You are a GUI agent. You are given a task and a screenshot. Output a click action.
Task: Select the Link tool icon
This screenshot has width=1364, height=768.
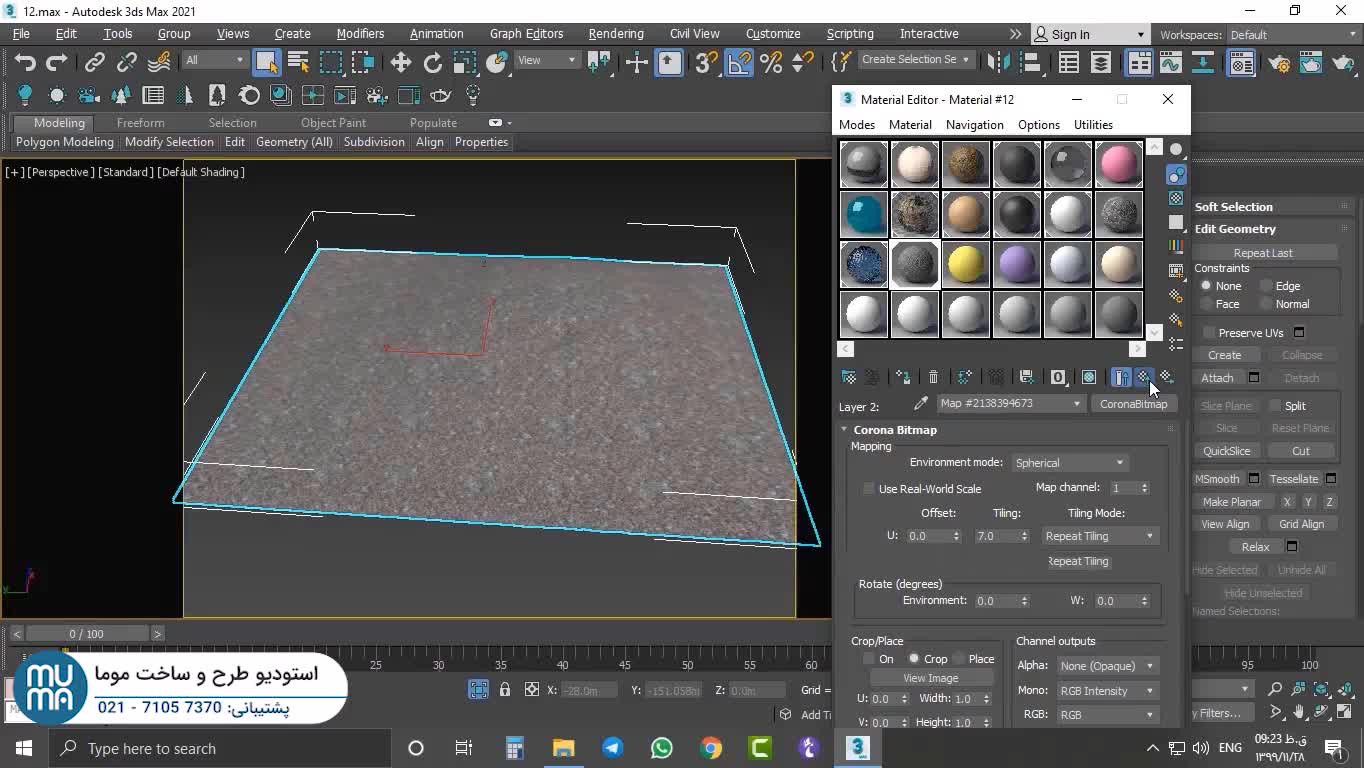point(95,62)
